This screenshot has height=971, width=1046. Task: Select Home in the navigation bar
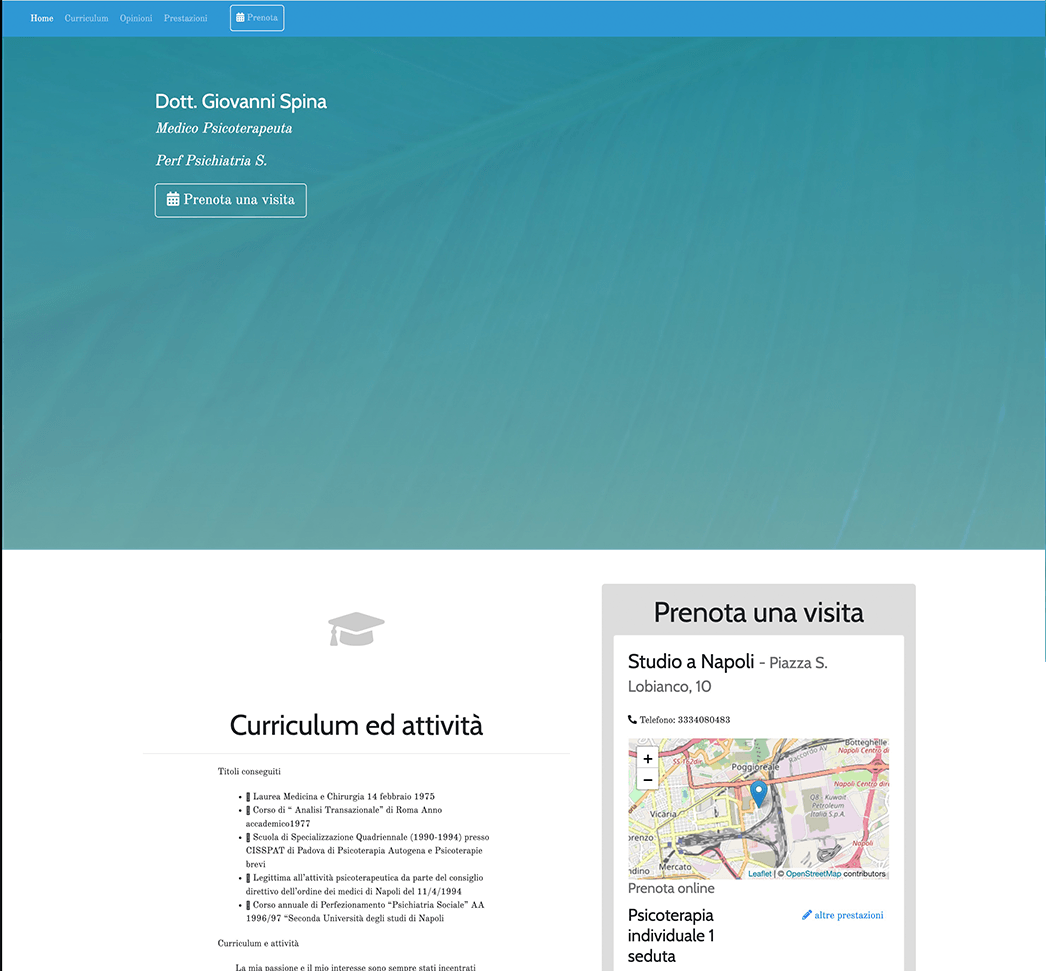[41, 17]
